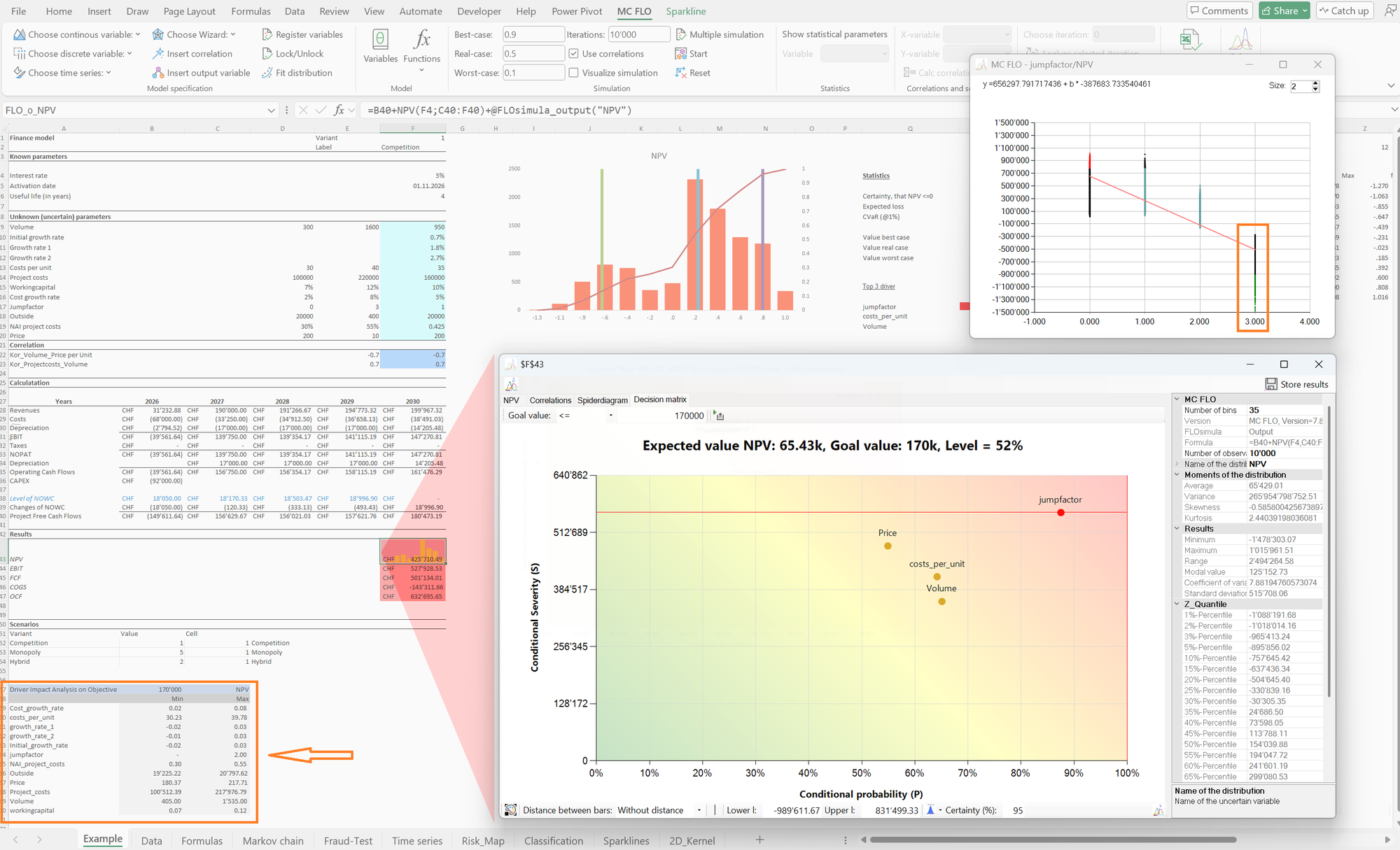Image resolution: width=1400 pixels, height=850 pixels.
Task: Expand Choose continous variable dropdown
Action: tap(138, 34)
